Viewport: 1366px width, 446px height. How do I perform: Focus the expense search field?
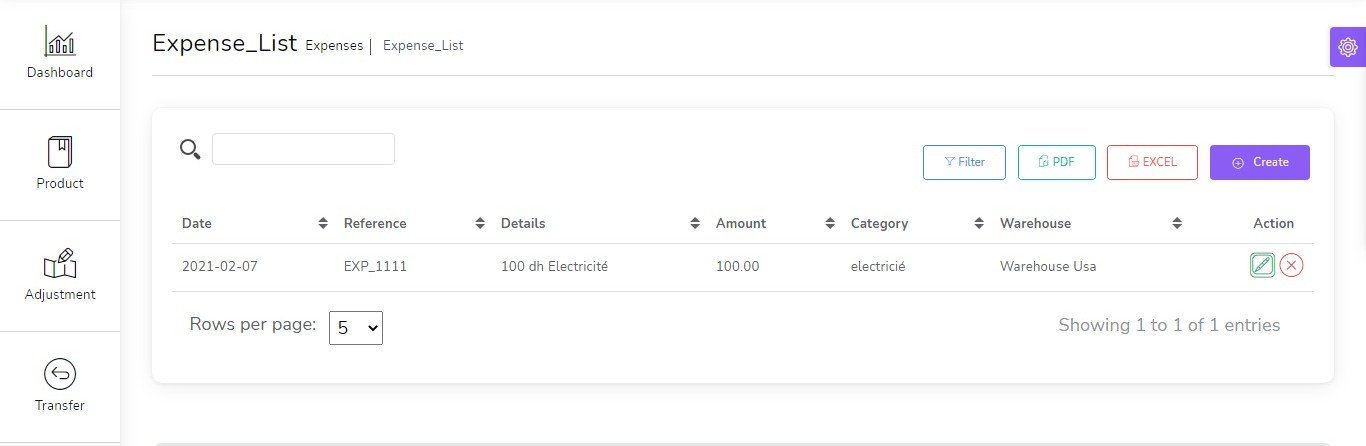point(303,149)
